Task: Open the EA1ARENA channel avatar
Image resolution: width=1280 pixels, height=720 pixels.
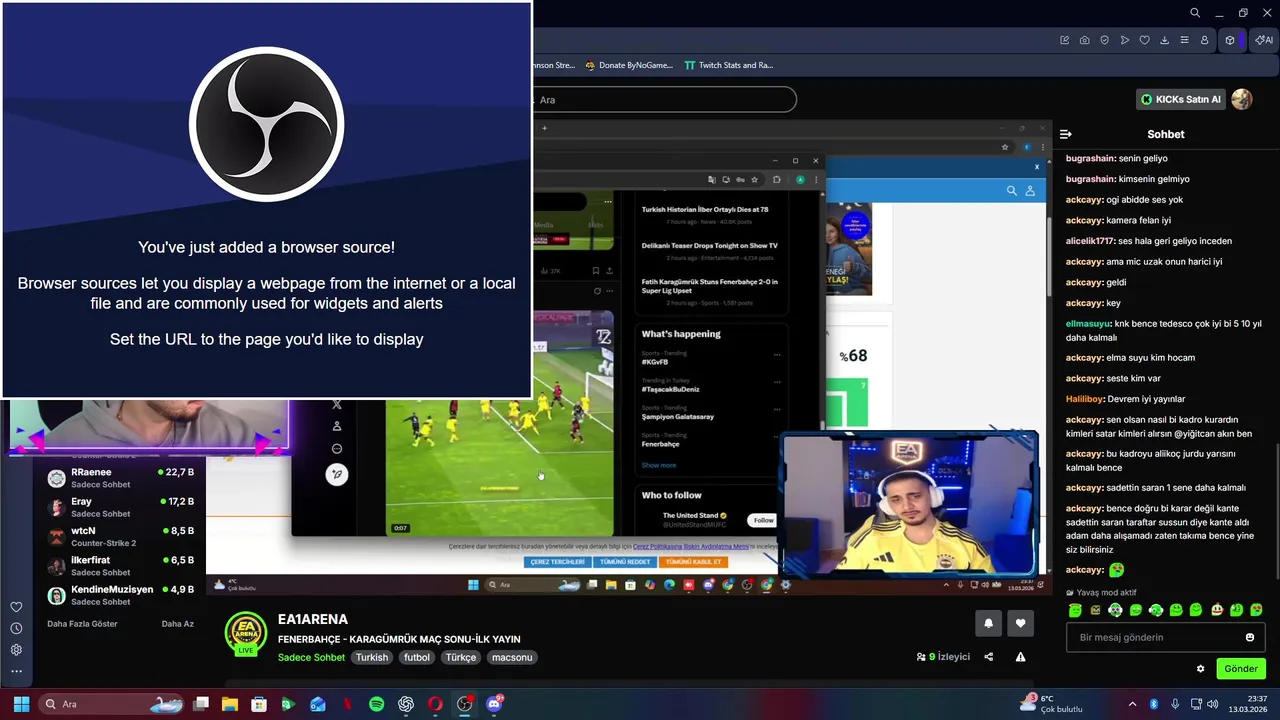Action: tap(246, 631)
